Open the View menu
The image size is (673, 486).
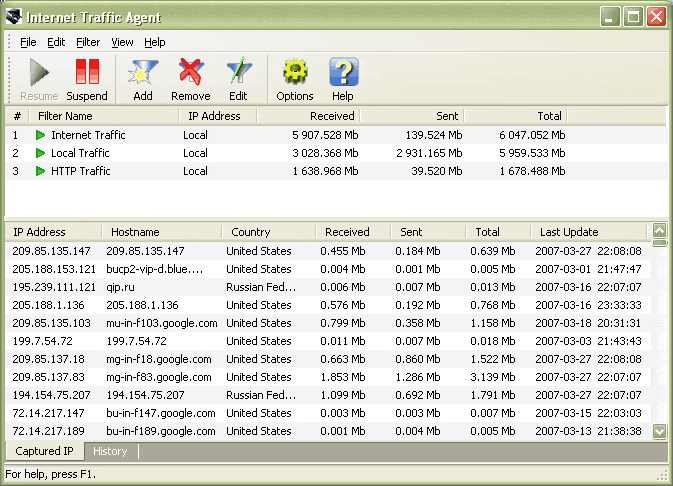122,42
